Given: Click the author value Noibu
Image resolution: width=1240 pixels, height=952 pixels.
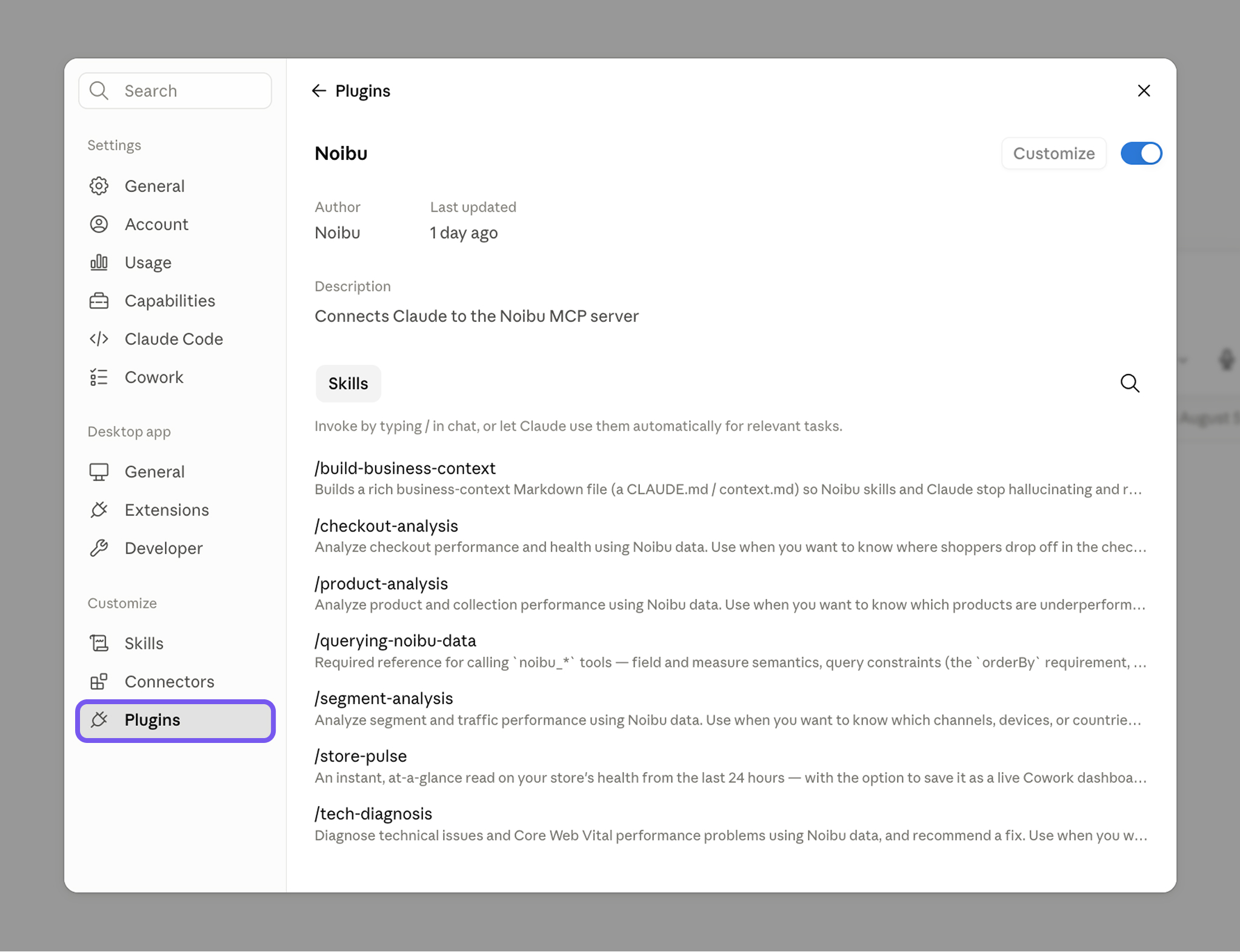Looking at the screenshot, I should click(337, 233).
